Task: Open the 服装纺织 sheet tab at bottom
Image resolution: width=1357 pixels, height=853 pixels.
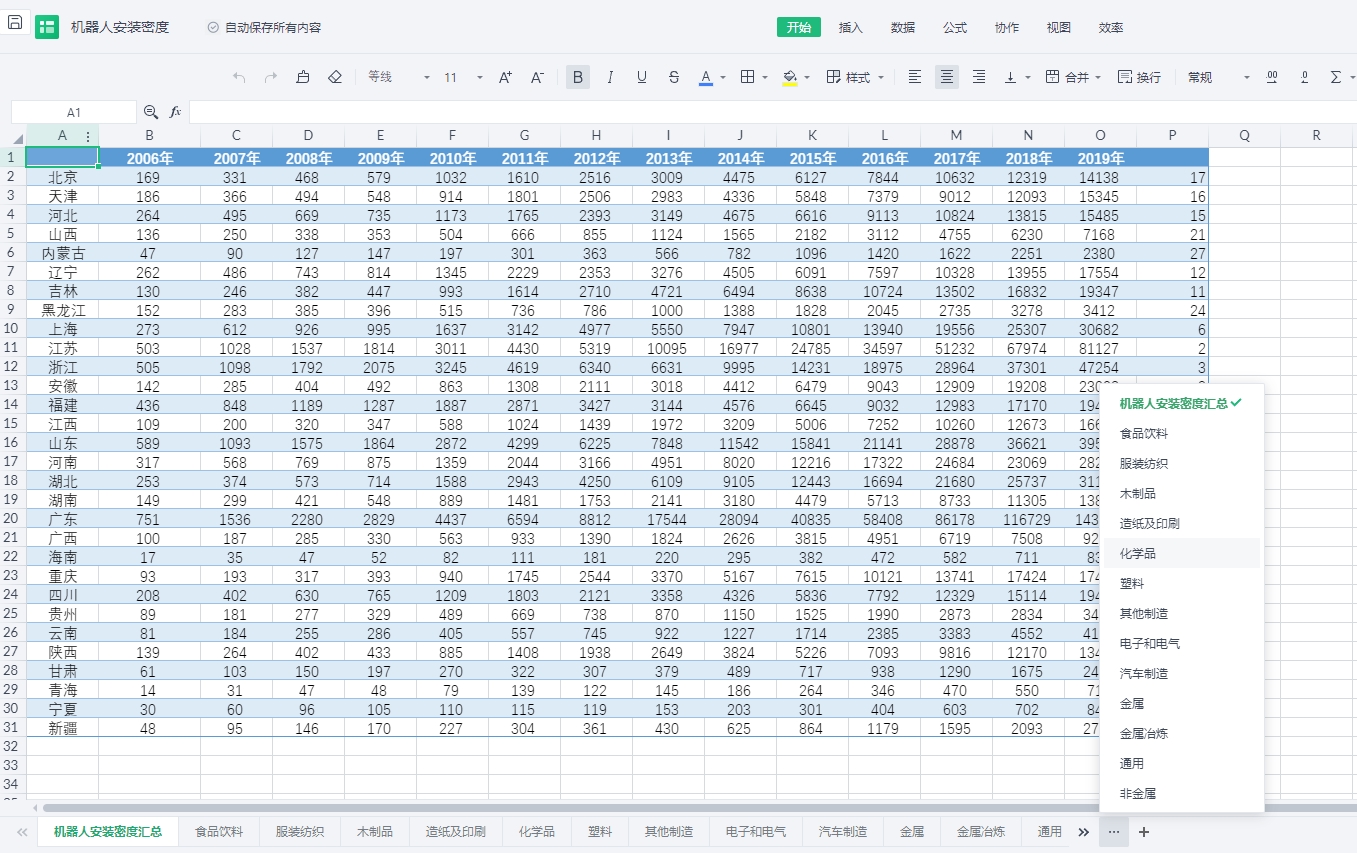Action: click(x=300, y=831)
